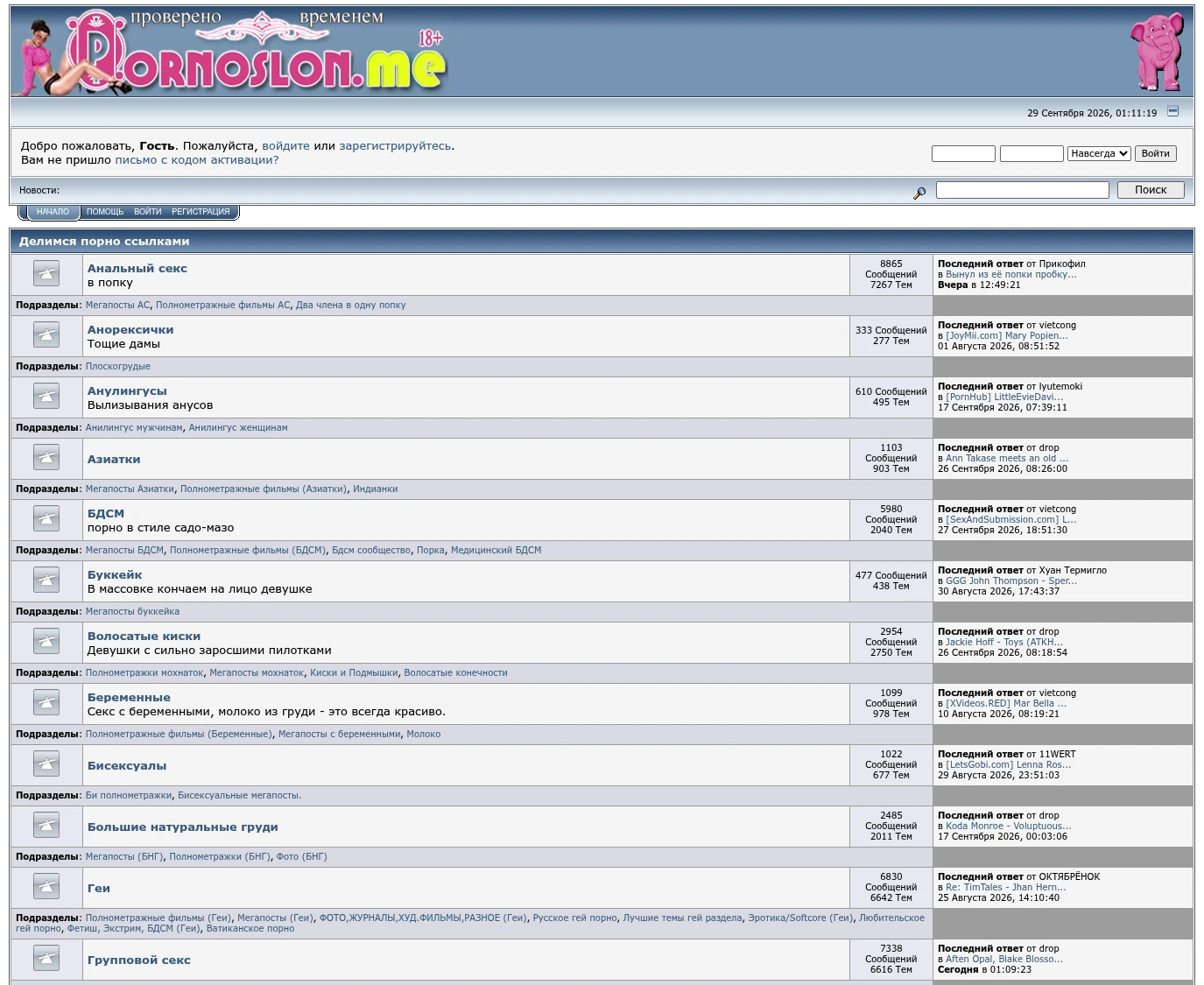Open the session length dropdown showing Навсегда
The width and height of the screenshot is (1204, 985).
[1099, 153]
